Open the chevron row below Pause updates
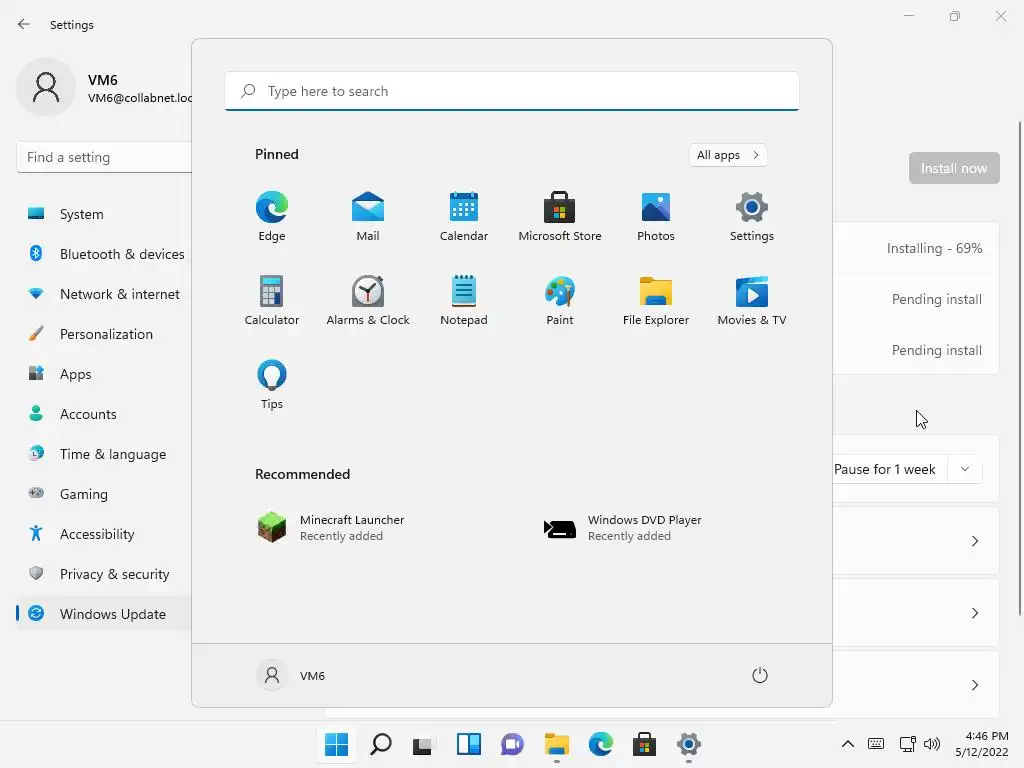Screen dimensions: 1024x768 click(x=916, y=541)
